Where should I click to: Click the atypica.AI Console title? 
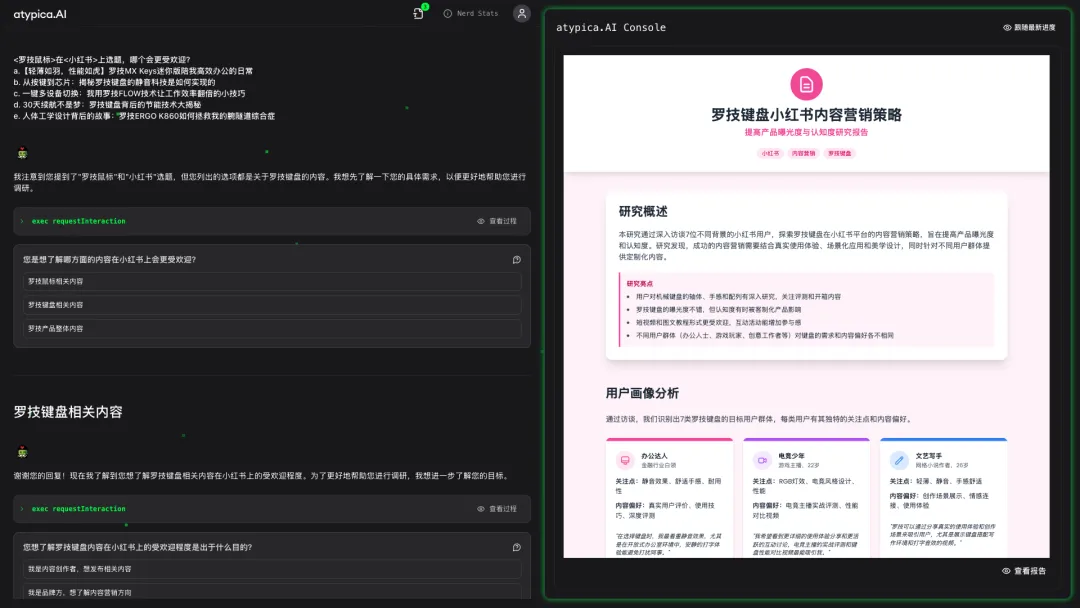pos(611,28)
